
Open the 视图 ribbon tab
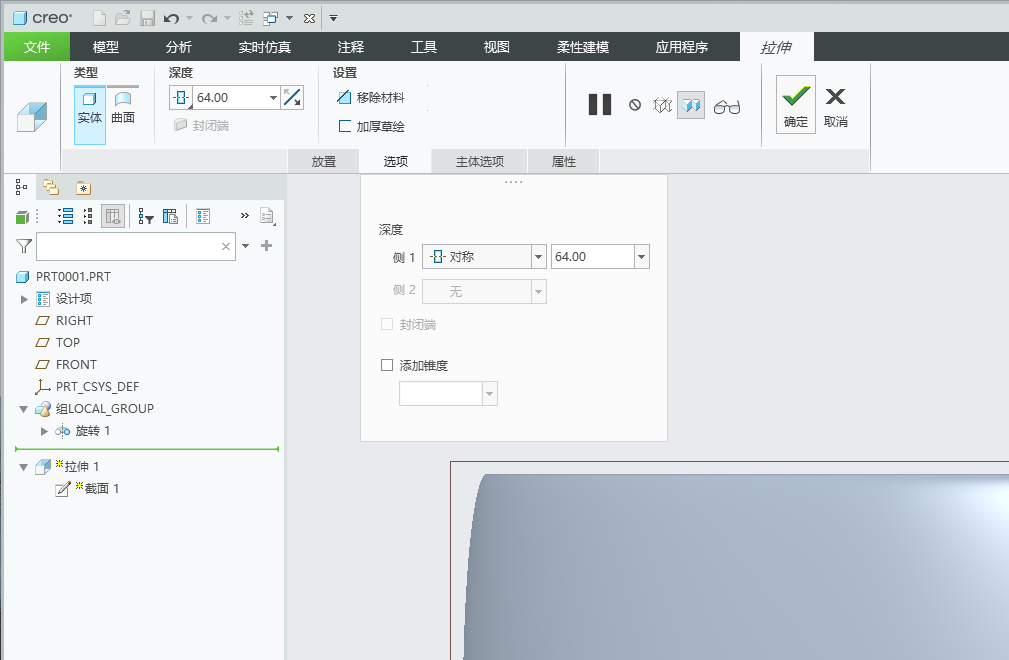pyautogui.click(x=495, y=46)
